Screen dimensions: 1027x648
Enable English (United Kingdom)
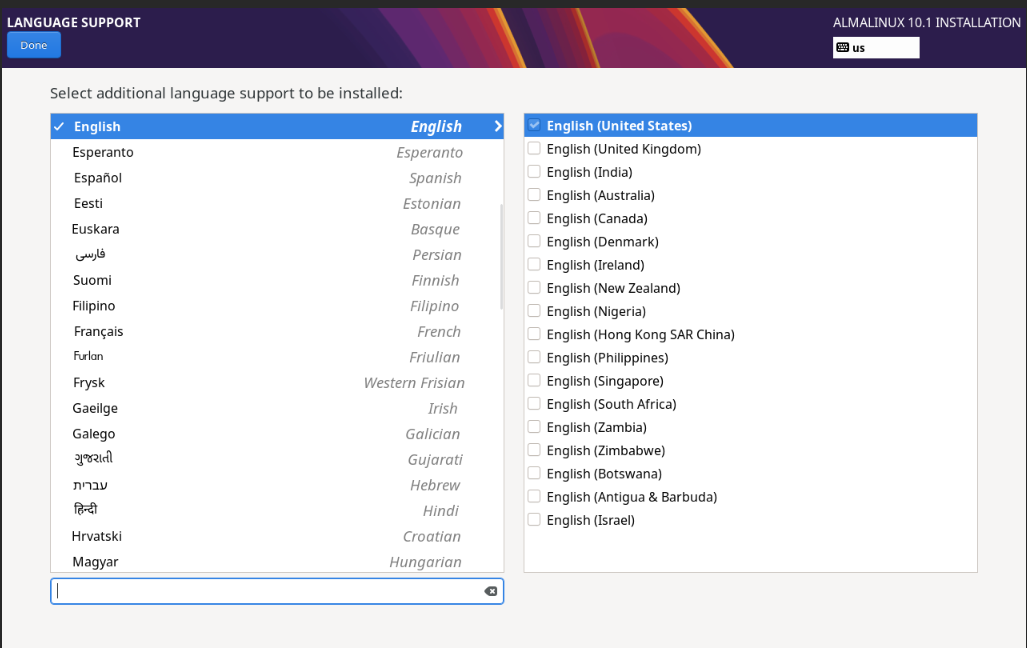click(534, 147)
